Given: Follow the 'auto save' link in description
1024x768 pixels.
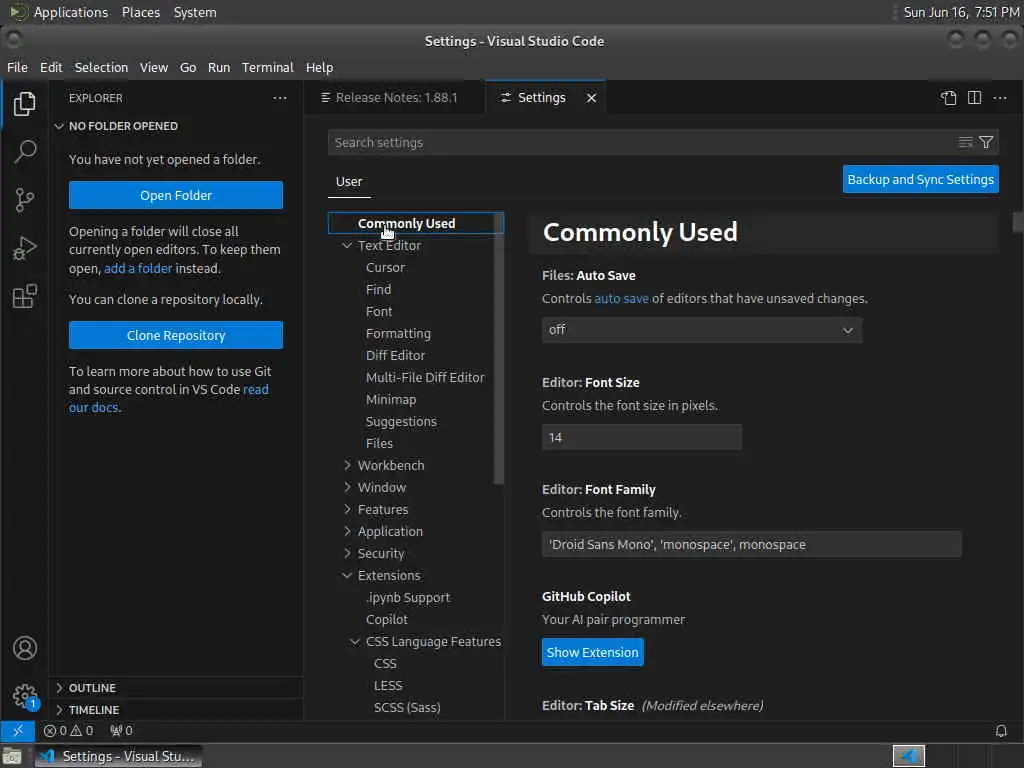Looking at the screenshot, I should click(x=621, y=298).
